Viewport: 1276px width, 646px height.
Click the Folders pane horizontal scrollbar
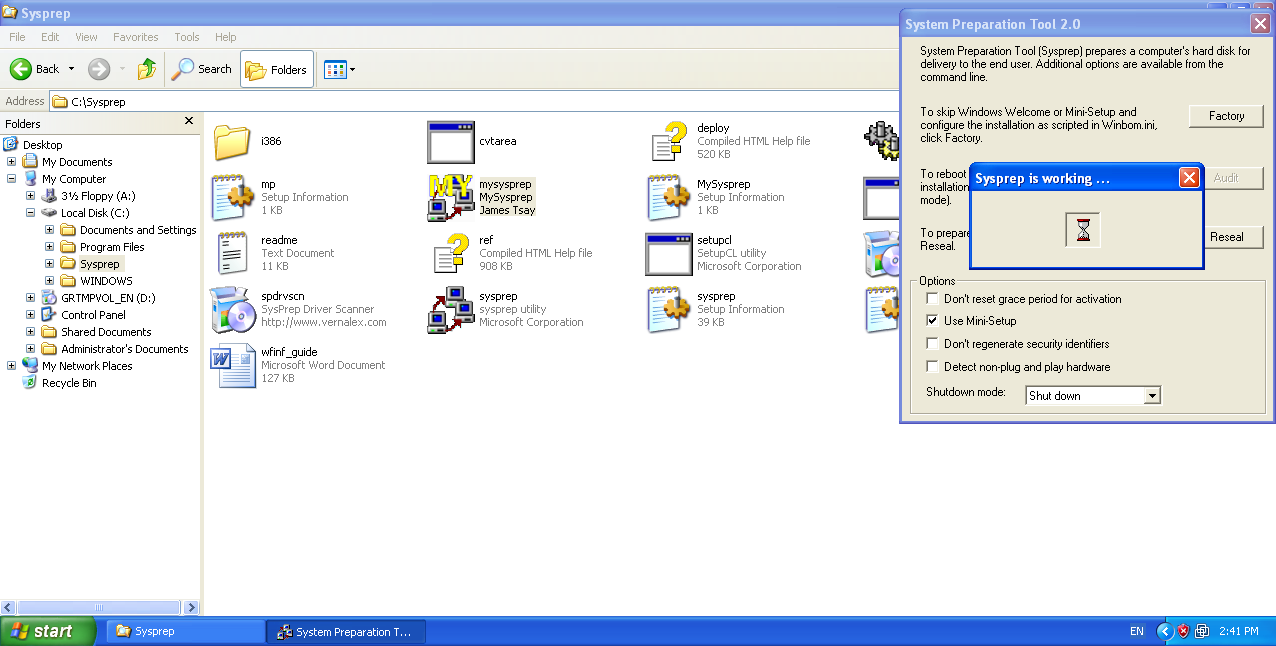(100, 608)
